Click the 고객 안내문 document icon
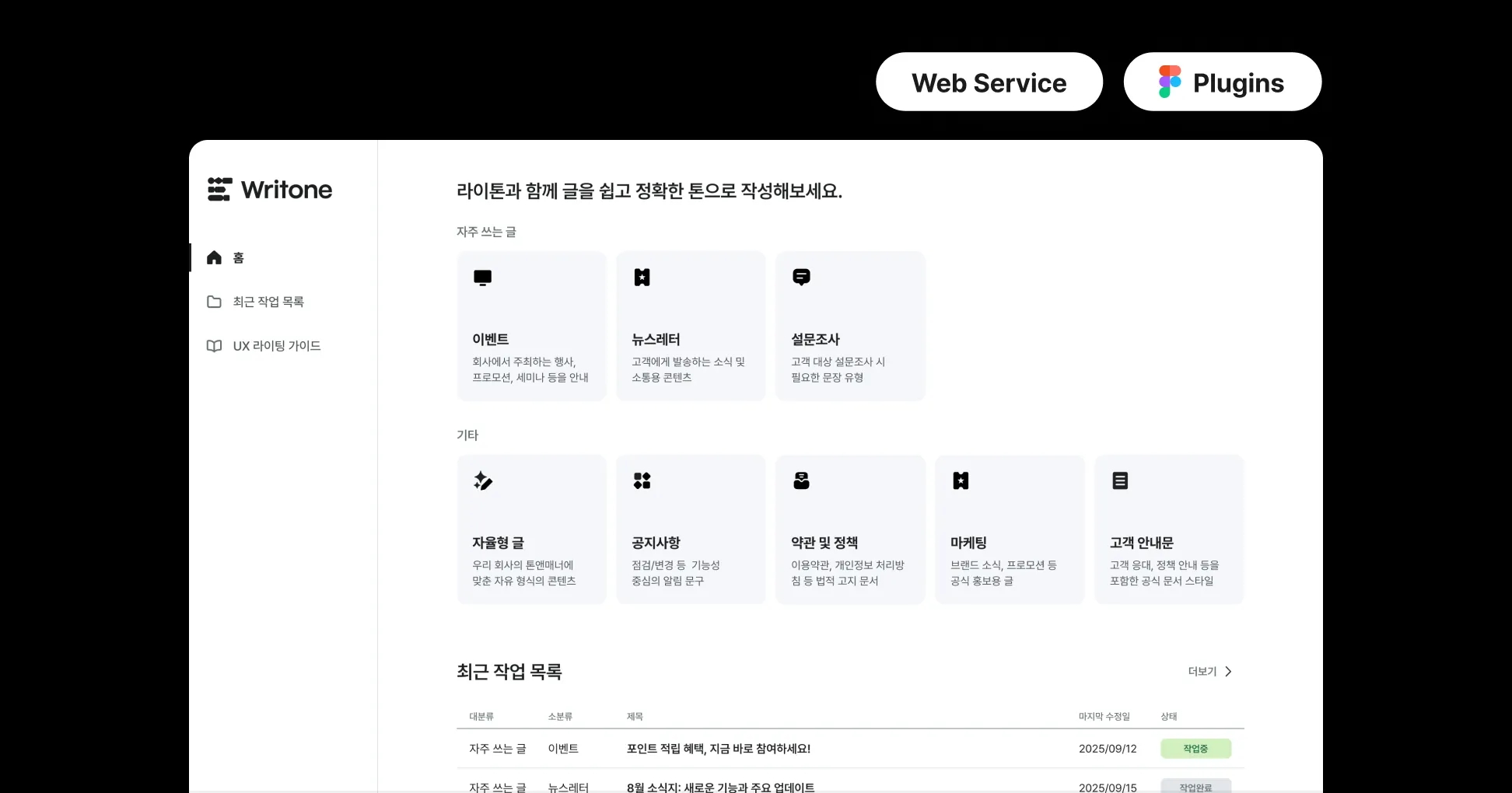1512x793 pixels. pyautogui.click(x=1120, y=481)
